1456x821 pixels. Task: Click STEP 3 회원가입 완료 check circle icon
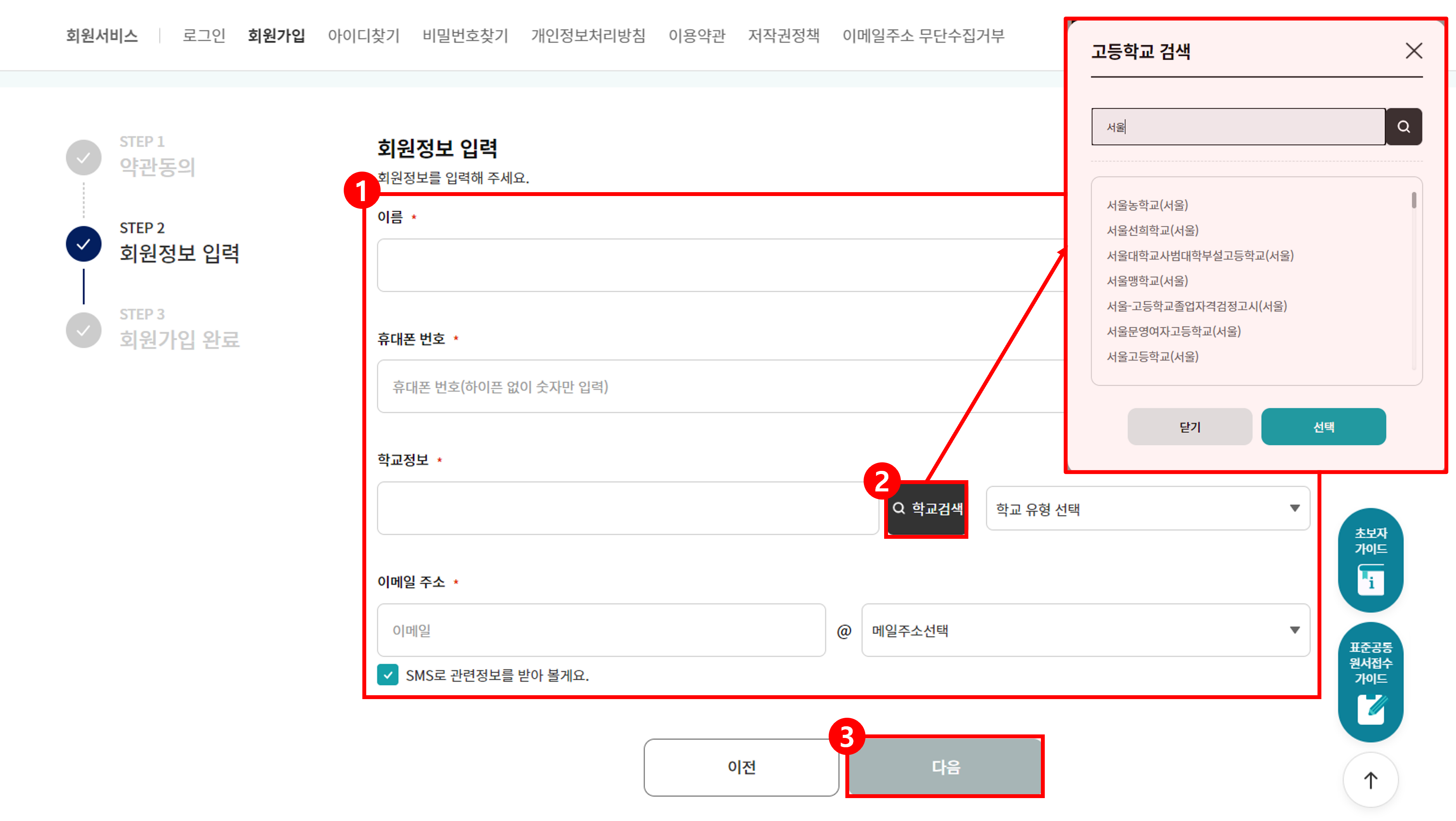[x=84, y=330]
